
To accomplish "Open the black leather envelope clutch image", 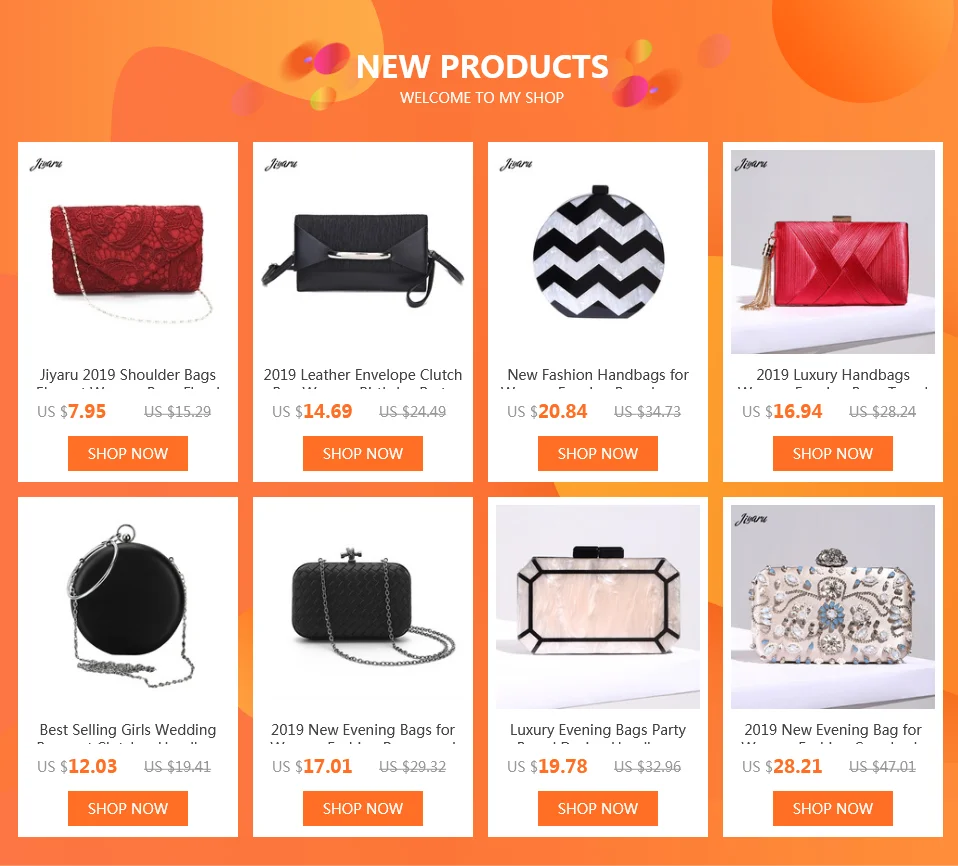I will click(x=363, y=252).
